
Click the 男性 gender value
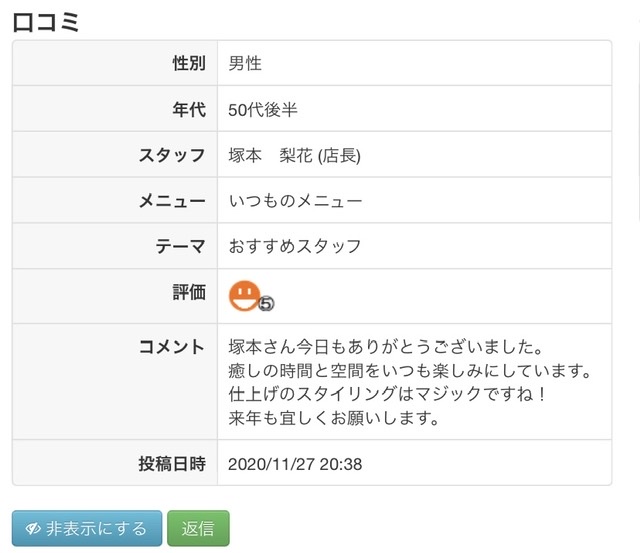pos(245,63)
